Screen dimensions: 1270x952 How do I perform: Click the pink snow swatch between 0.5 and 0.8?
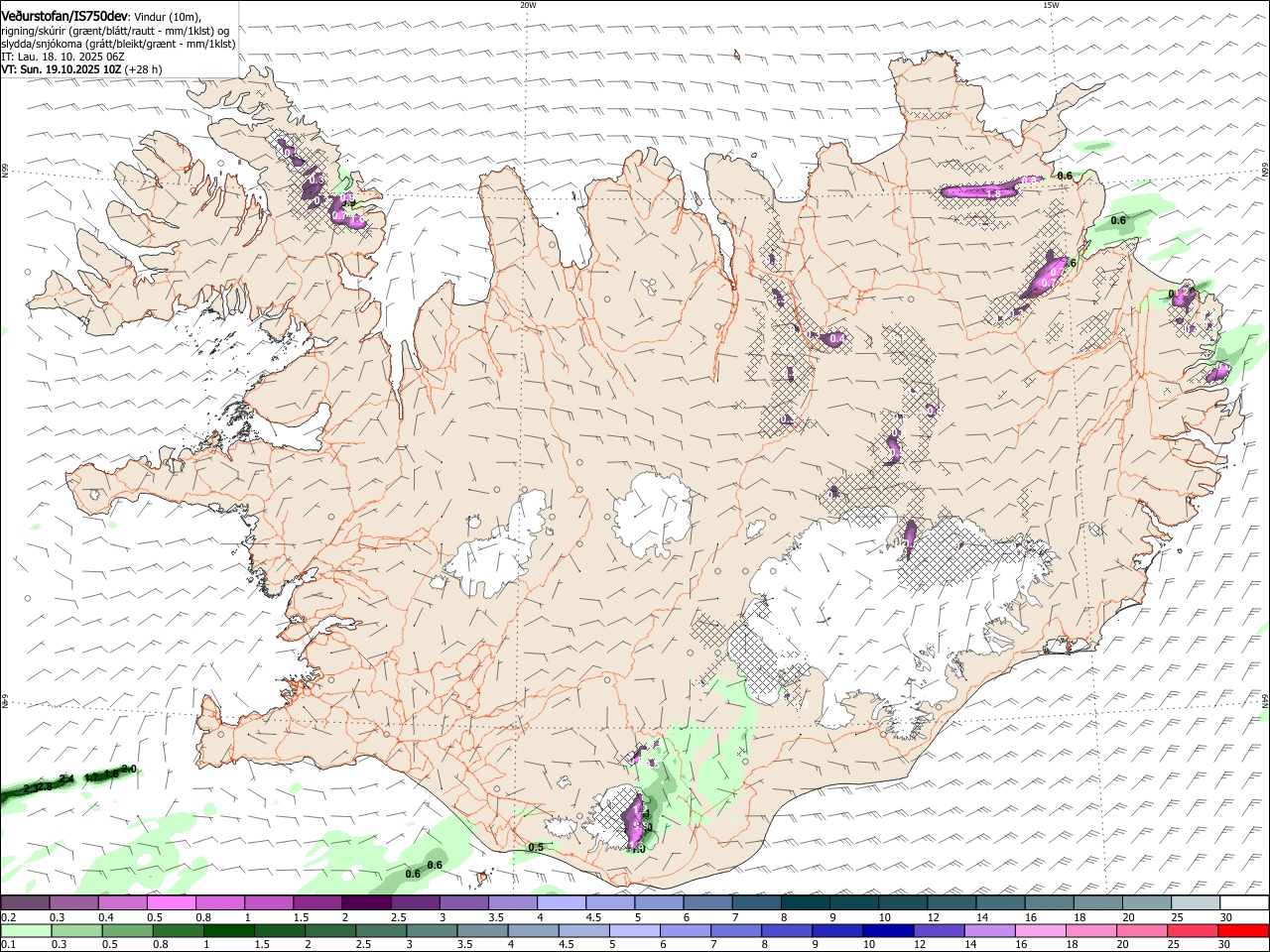[x=171, y=902]
